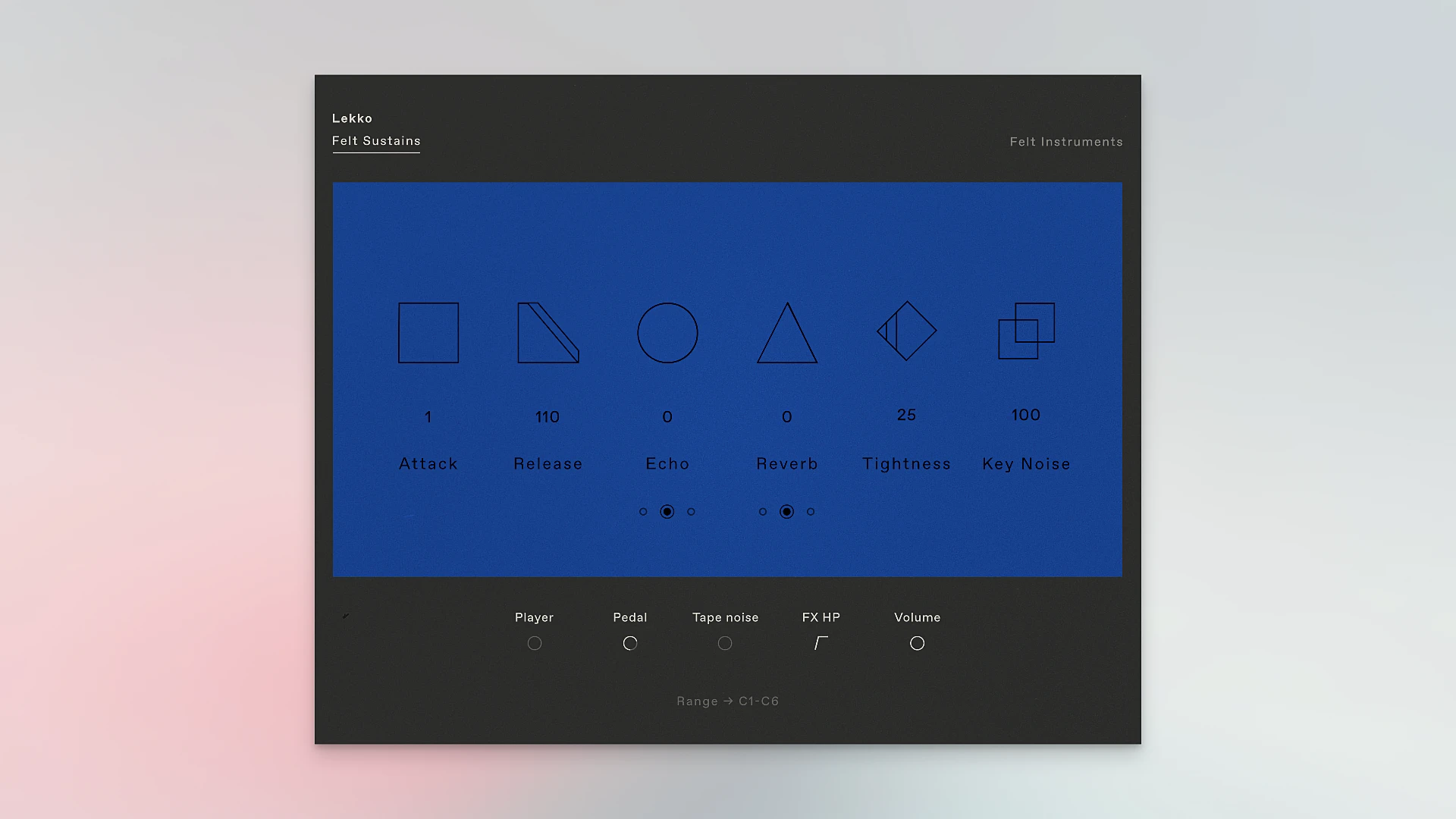
Task: Select the right Echo mode radio dot
Action: point(691,512)
